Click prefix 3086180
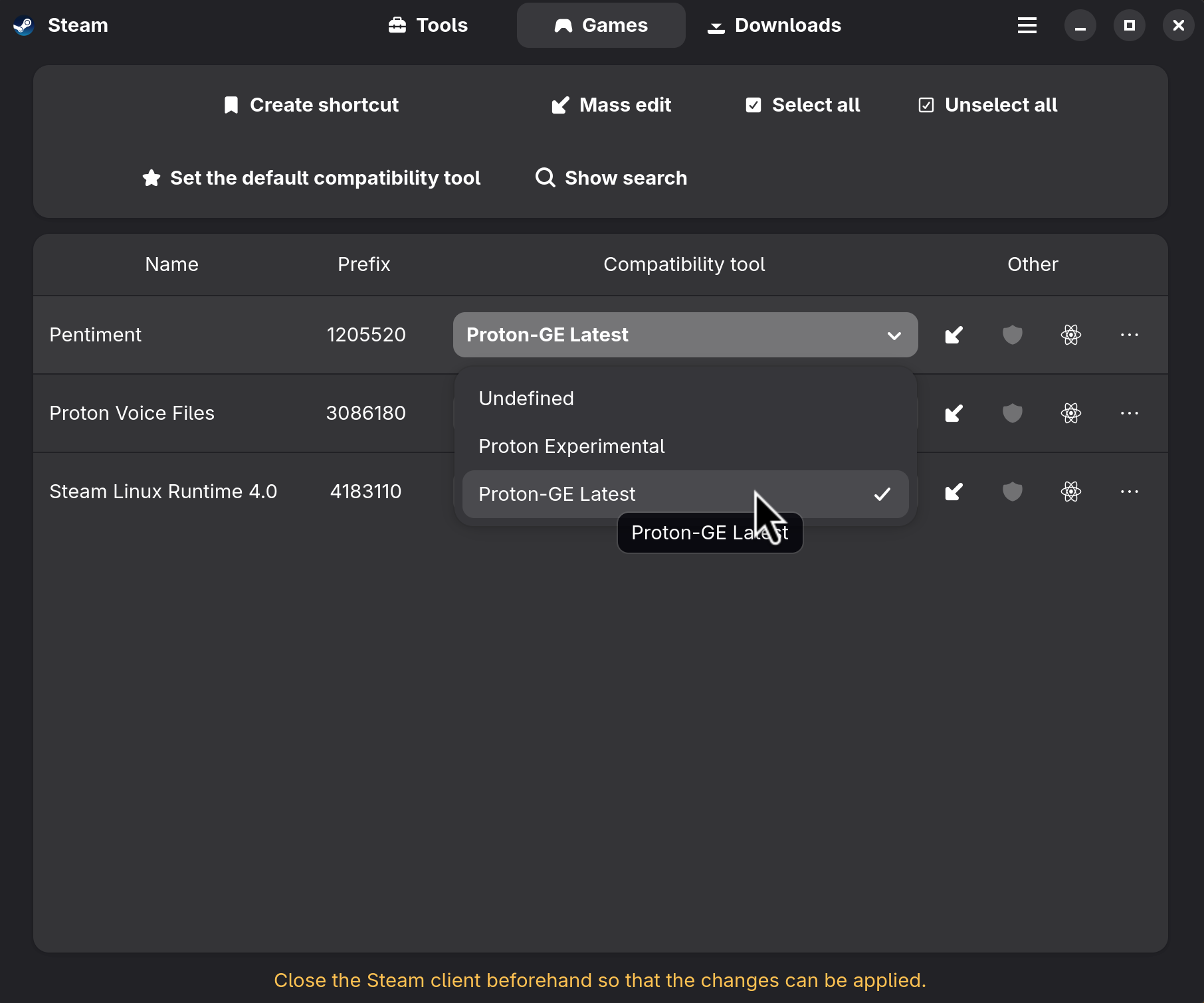Image resolution: width=1204 pixels, height=1003 pixels. [x=366, y=413]
